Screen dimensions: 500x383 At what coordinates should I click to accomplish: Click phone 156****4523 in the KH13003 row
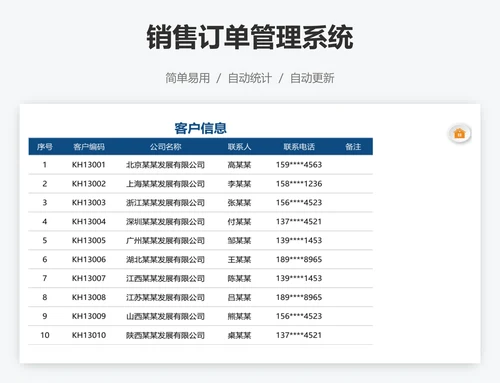pyautogui.click(x=299, y=203)
